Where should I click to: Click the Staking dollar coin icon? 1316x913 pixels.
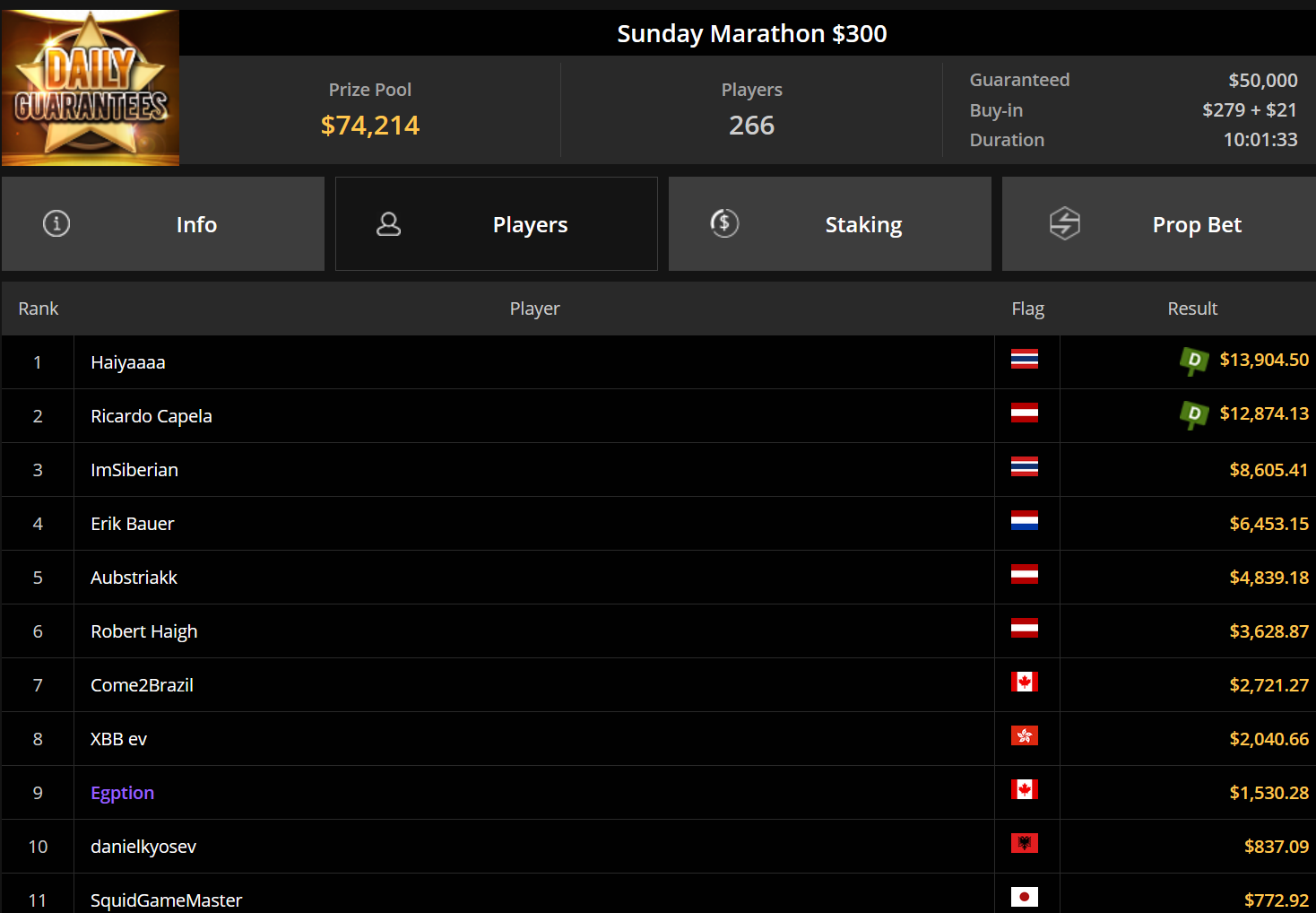(x=724, y=222)
